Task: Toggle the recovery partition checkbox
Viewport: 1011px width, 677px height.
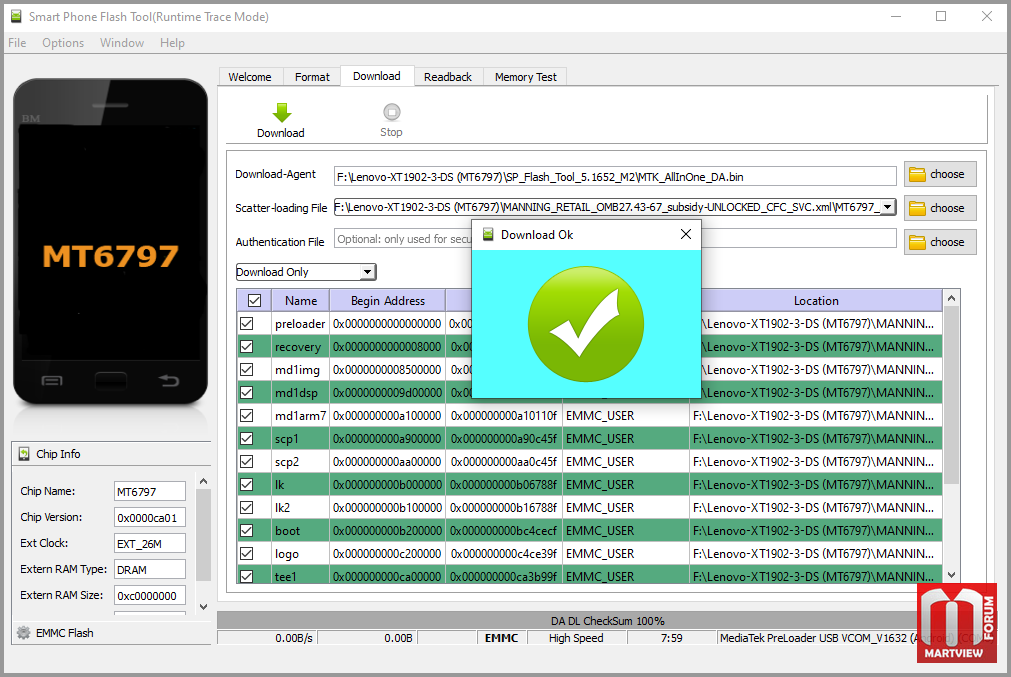Action: tap(246, 347)
